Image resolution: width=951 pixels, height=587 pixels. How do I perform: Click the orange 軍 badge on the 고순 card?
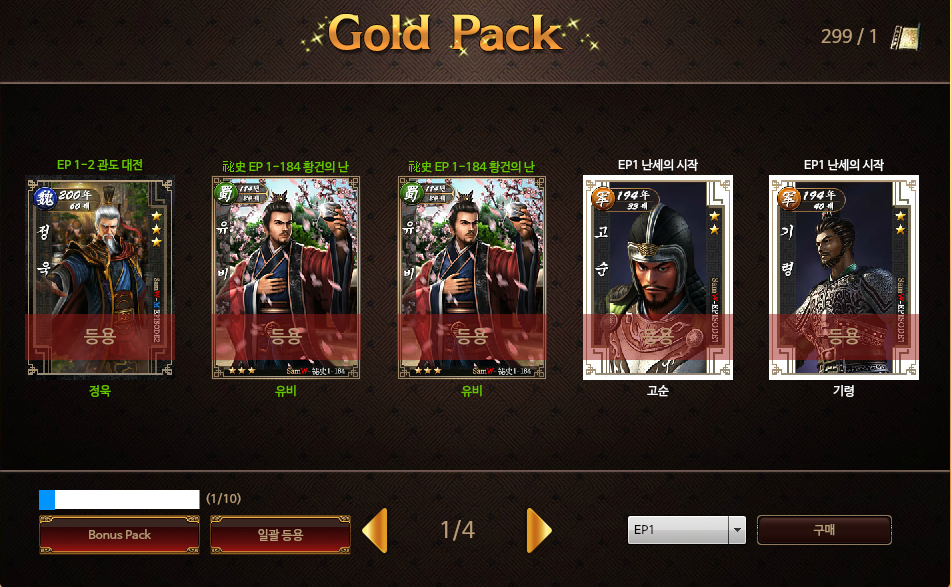tap(603, 198)
